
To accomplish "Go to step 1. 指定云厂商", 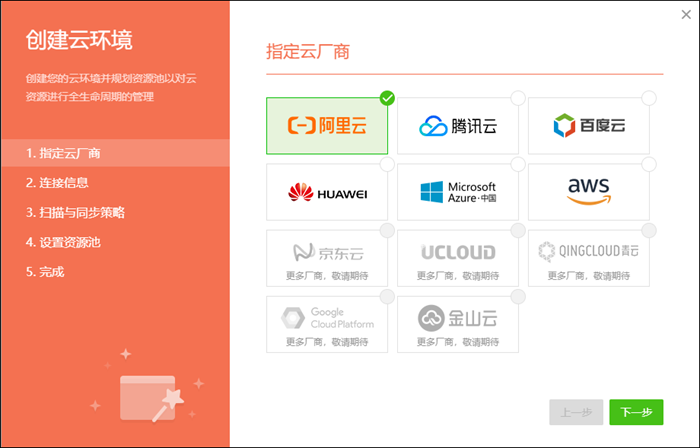I will click(x=115, y=153).
